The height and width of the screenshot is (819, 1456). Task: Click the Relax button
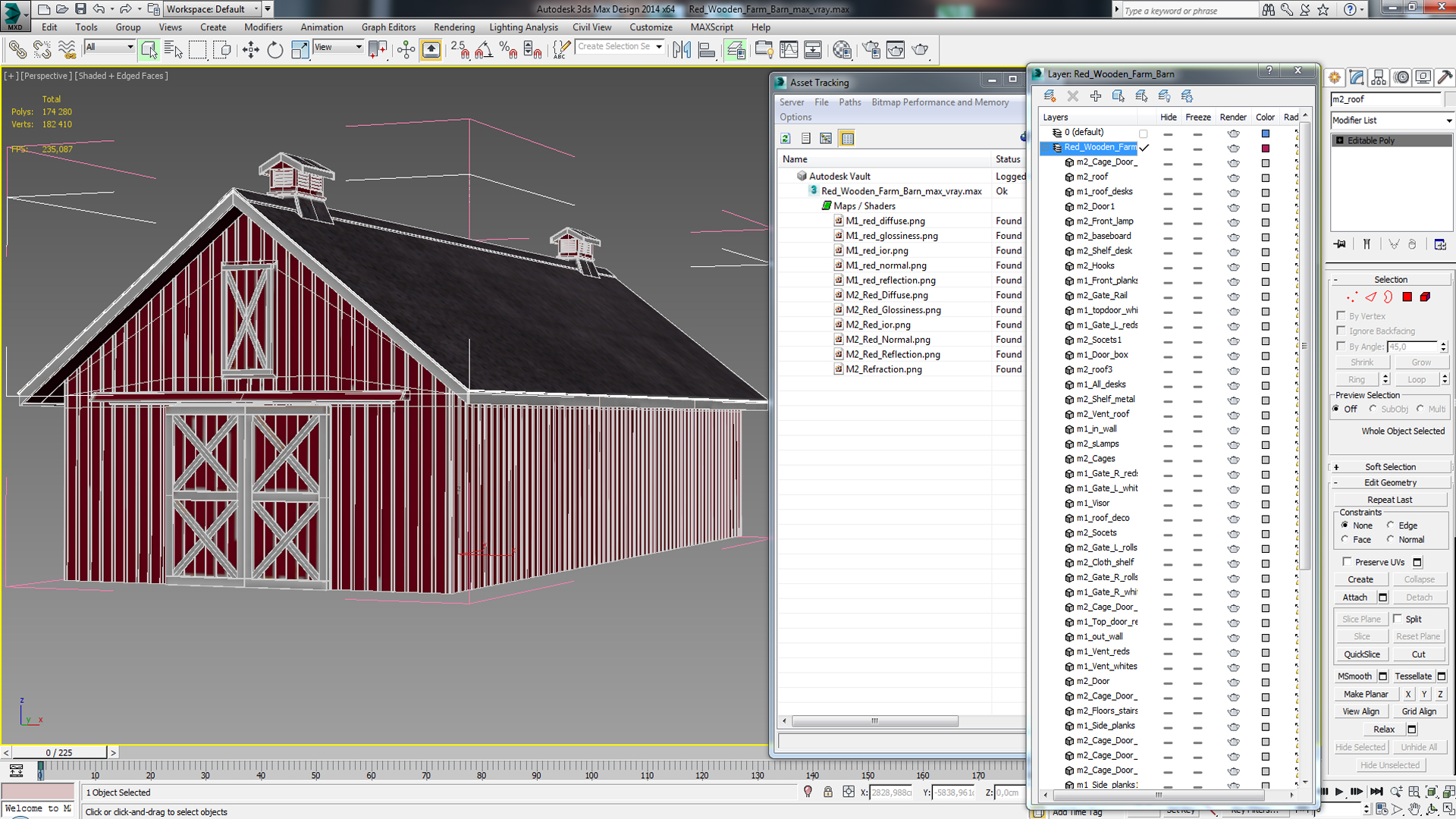(1384, 730)
